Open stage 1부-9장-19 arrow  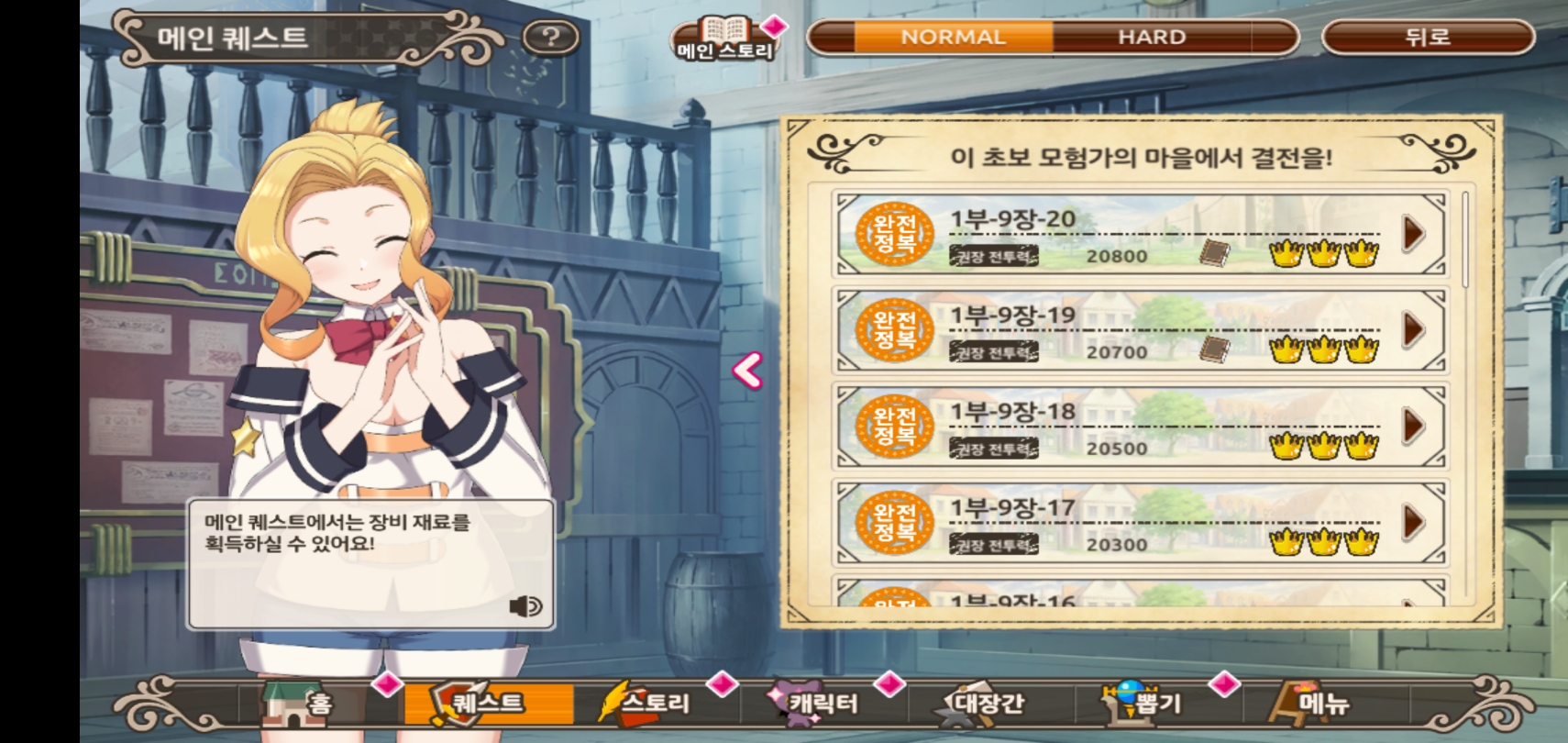(x=1413, y=329)
